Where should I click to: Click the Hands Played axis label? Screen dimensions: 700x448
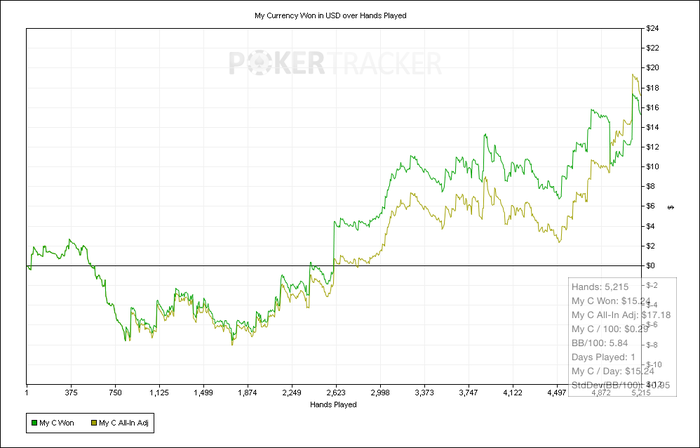pos(333,405)
